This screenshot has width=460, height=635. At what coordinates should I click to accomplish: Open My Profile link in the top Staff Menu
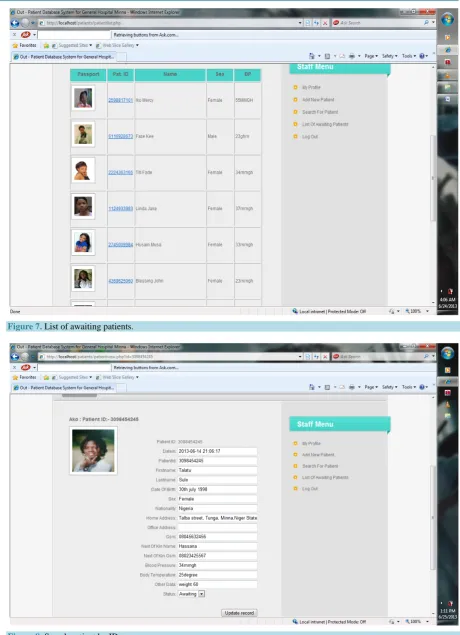click(311, 87)
